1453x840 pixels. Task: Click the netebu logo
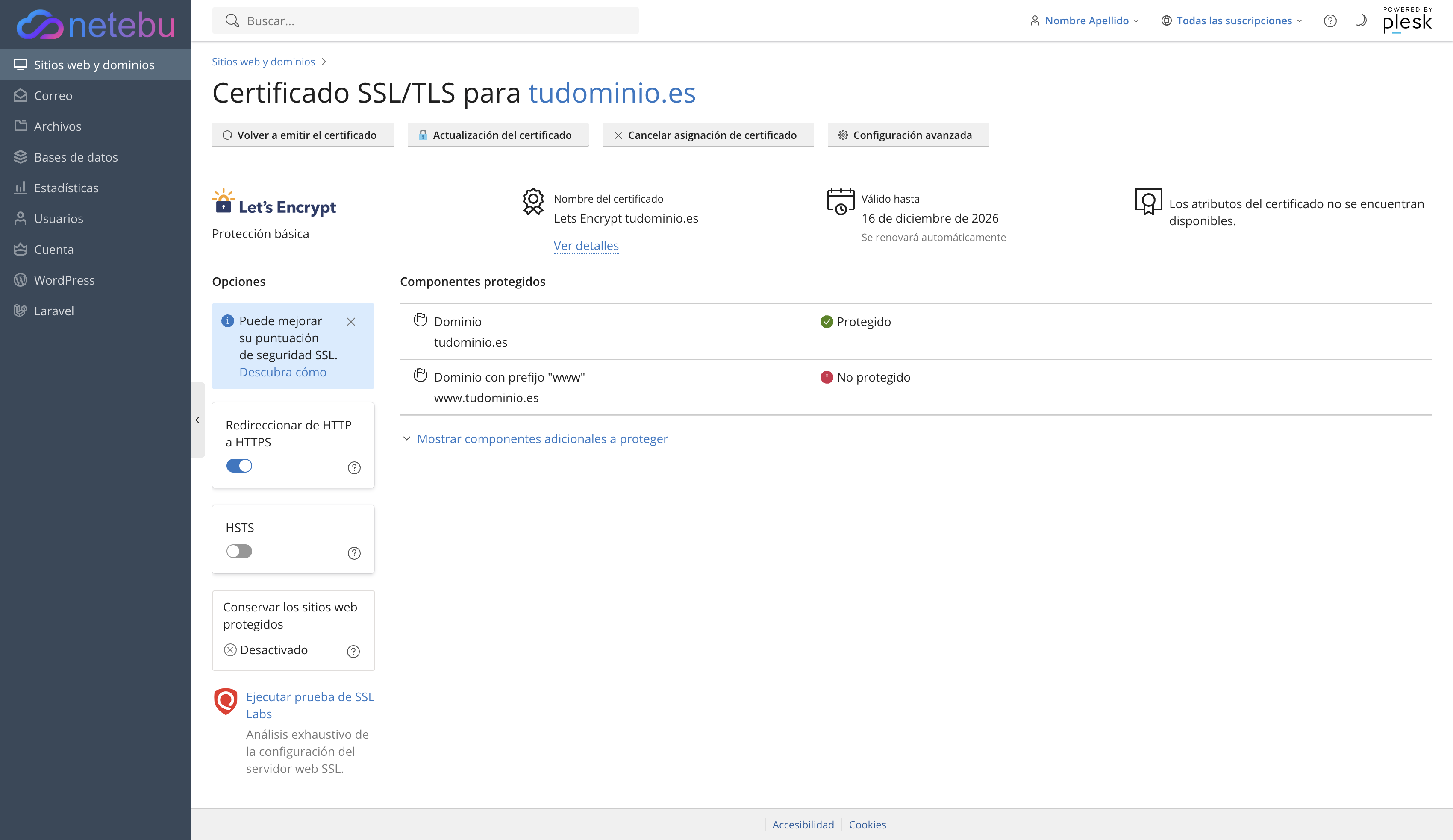coord(95,24)
